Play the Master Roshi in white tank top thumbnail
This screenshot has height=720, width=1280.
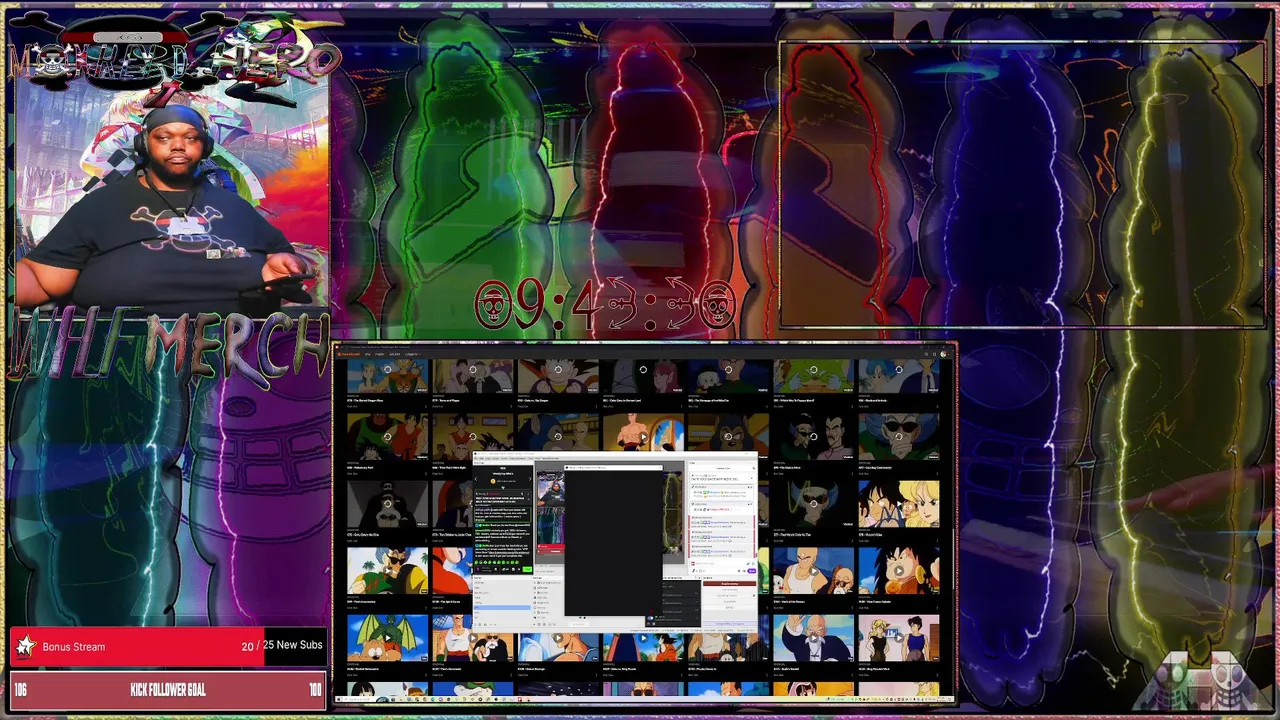[813, 571]
